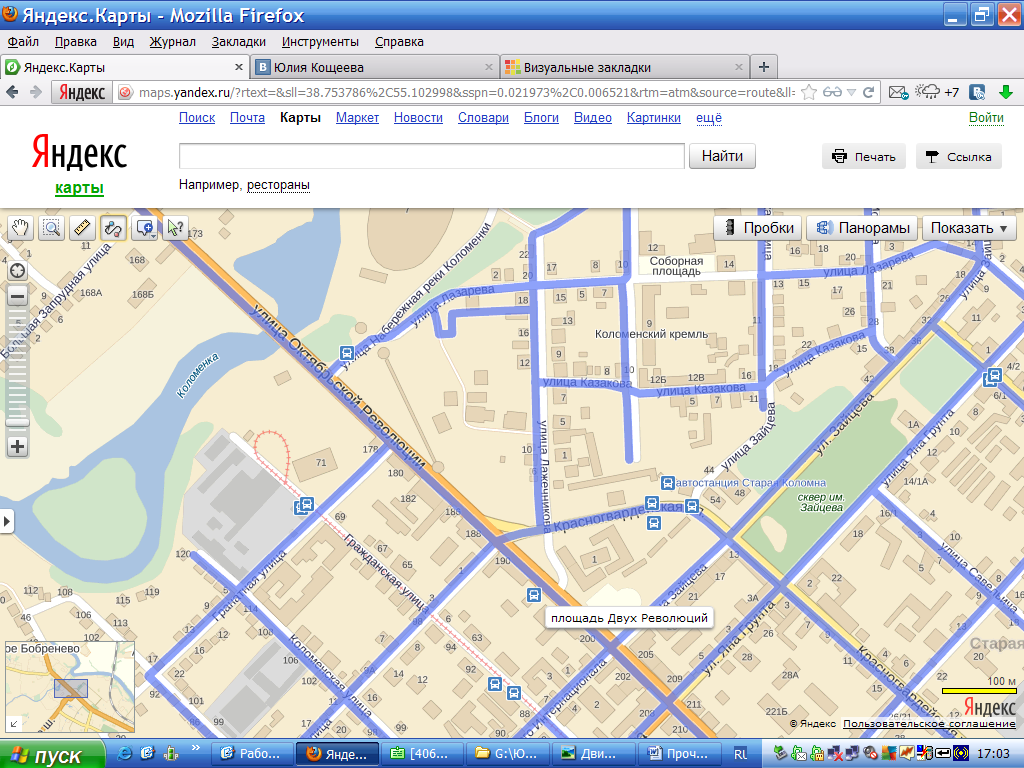Click the green download arrow icon

tap(1006, 93)
